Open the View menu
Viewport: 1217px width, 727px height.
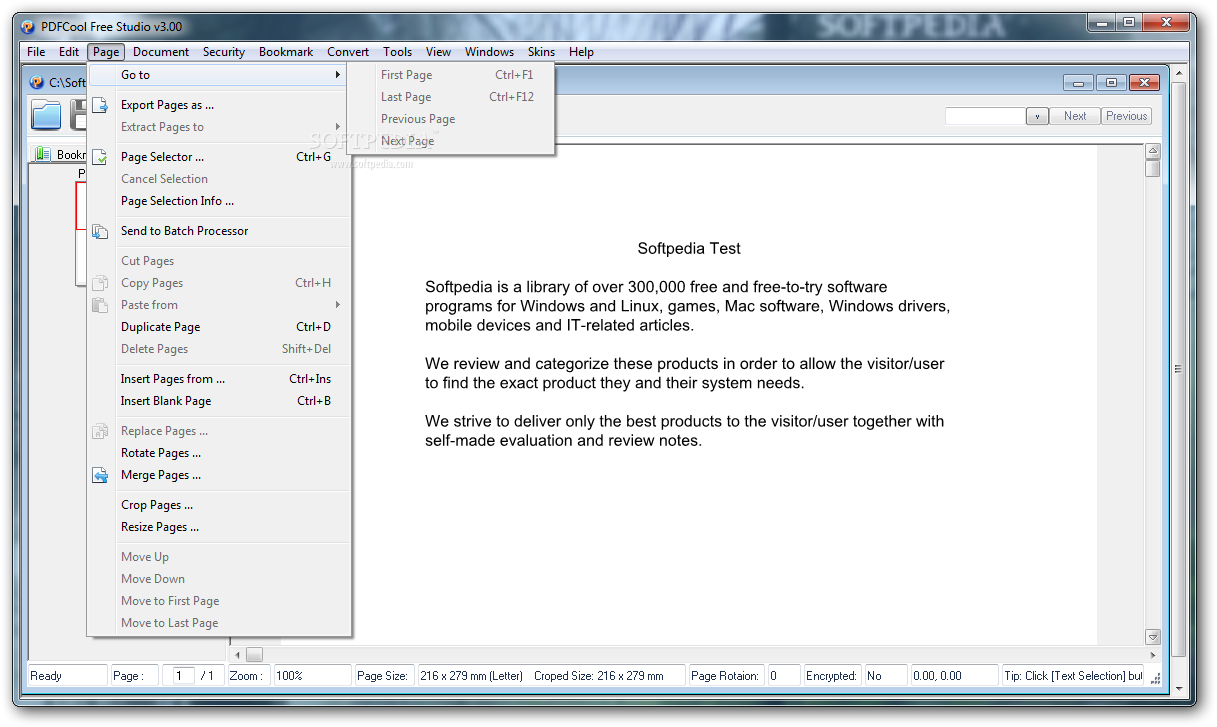coord(438,51)
